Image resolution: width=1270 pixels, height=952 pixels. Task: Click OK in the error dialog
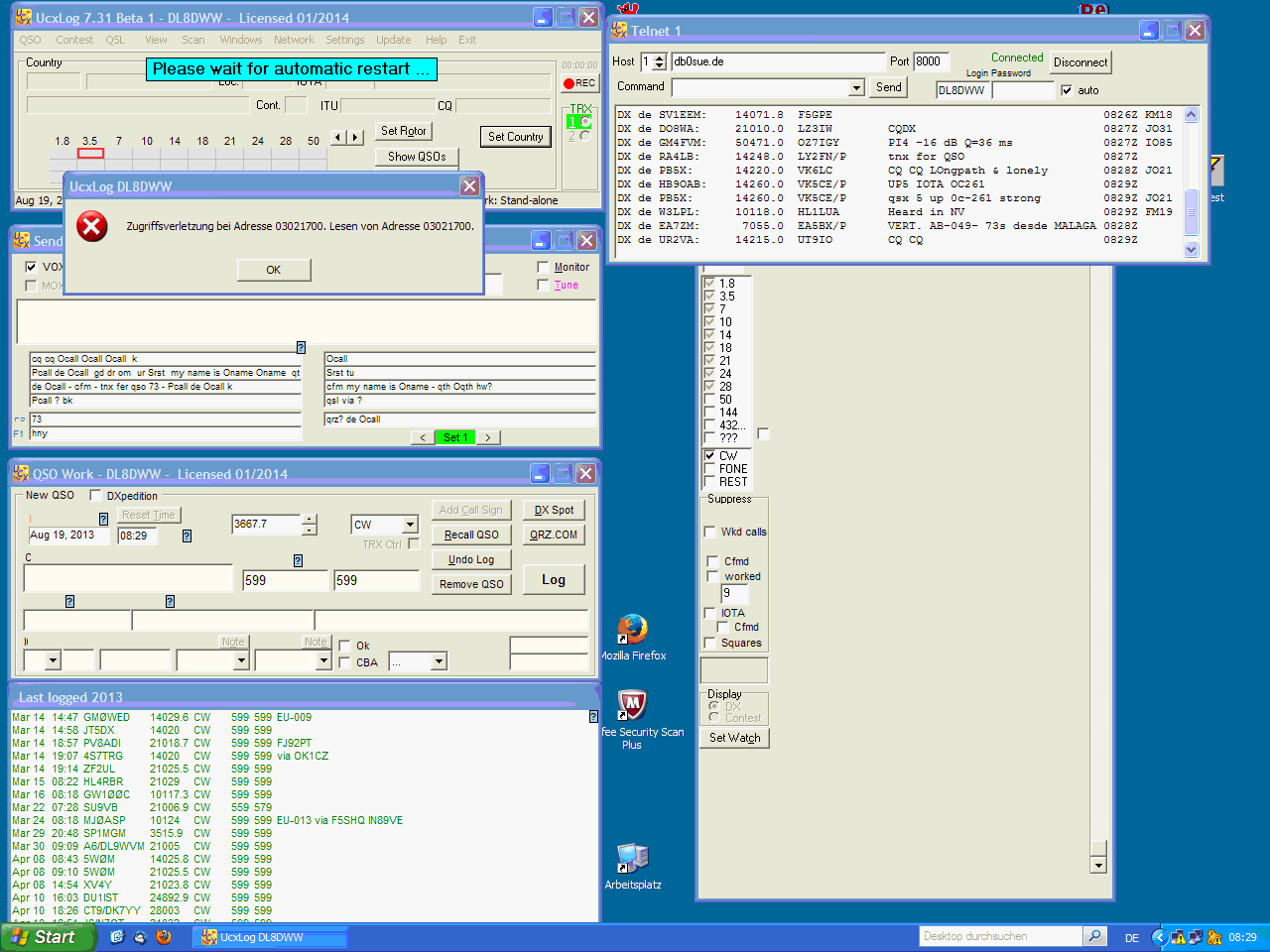pyautogui.click(x=274, y=270)
